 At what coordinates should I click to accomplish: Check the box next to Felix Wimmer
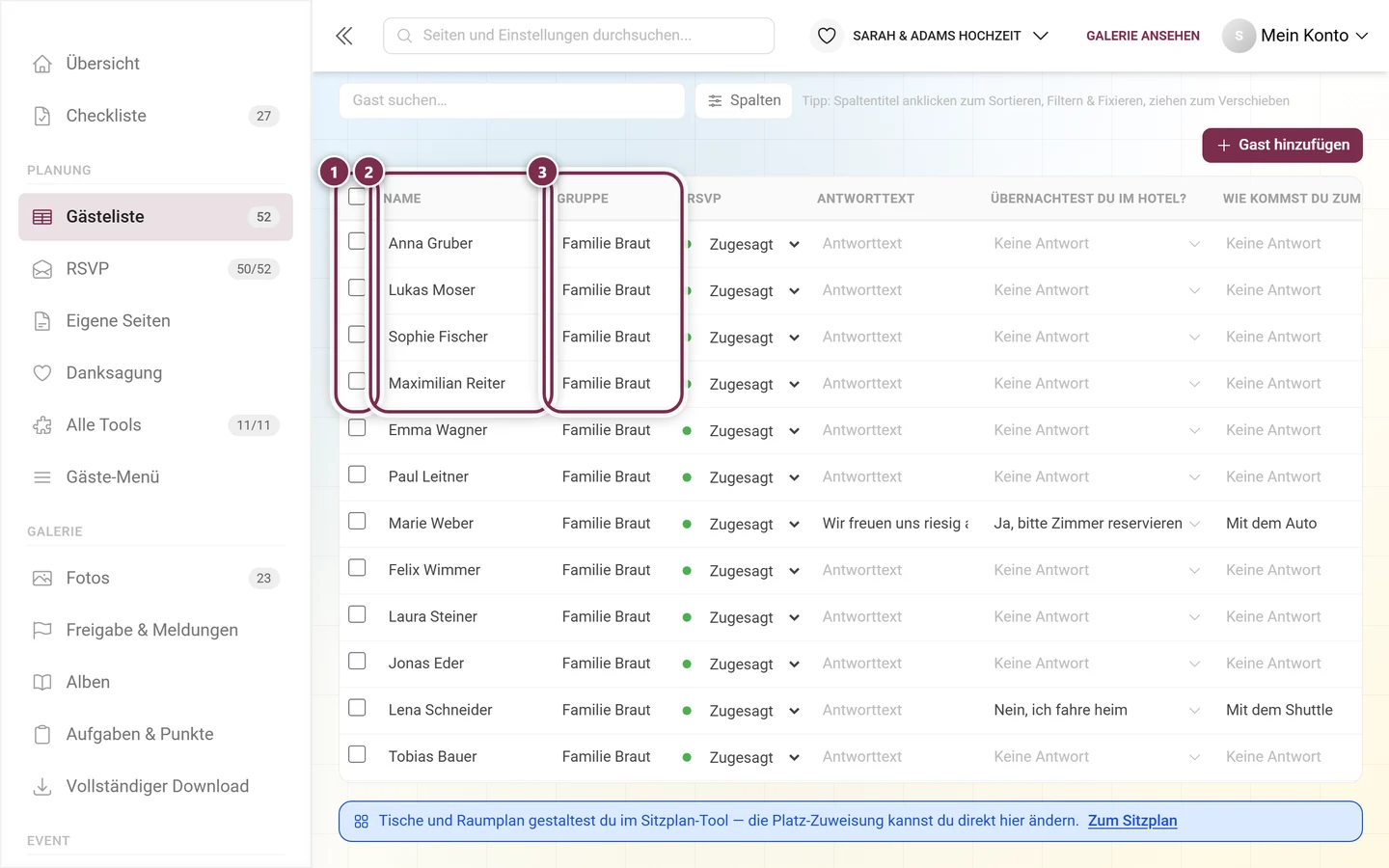coord(357,568)
